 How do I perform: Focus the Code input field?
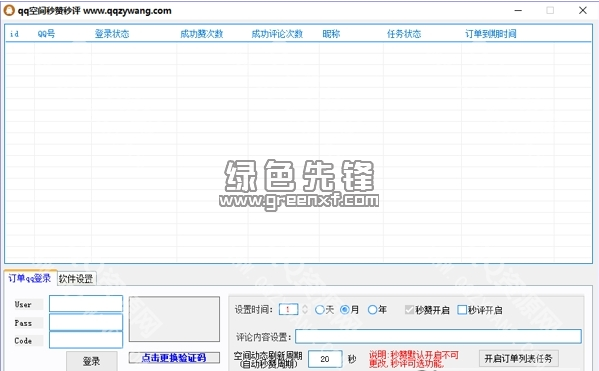86,340
